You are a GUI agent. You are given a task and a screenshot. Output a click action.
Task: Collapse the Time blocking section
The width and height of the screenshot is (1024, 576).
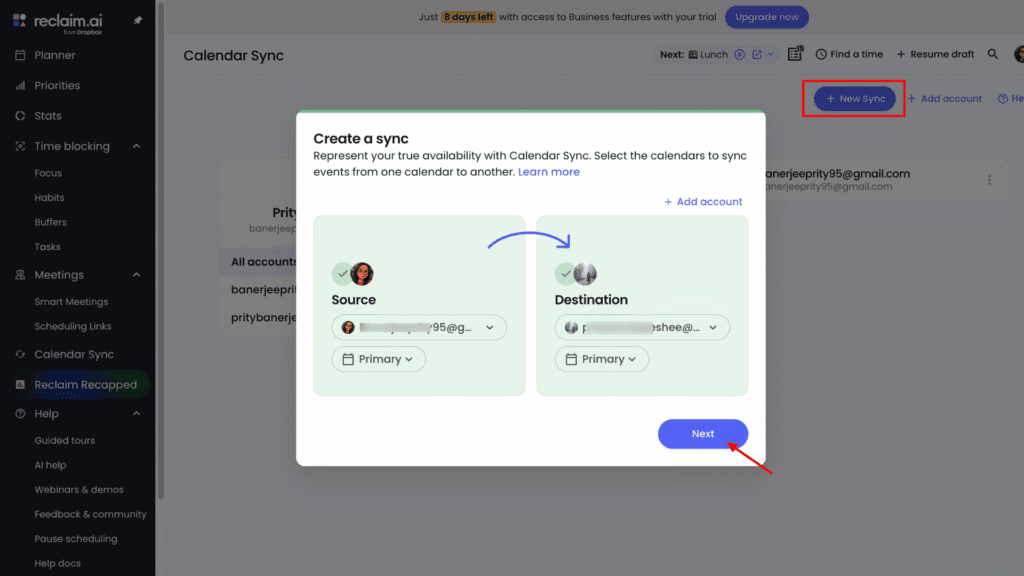pyautogui.click(x=135, y=146)
